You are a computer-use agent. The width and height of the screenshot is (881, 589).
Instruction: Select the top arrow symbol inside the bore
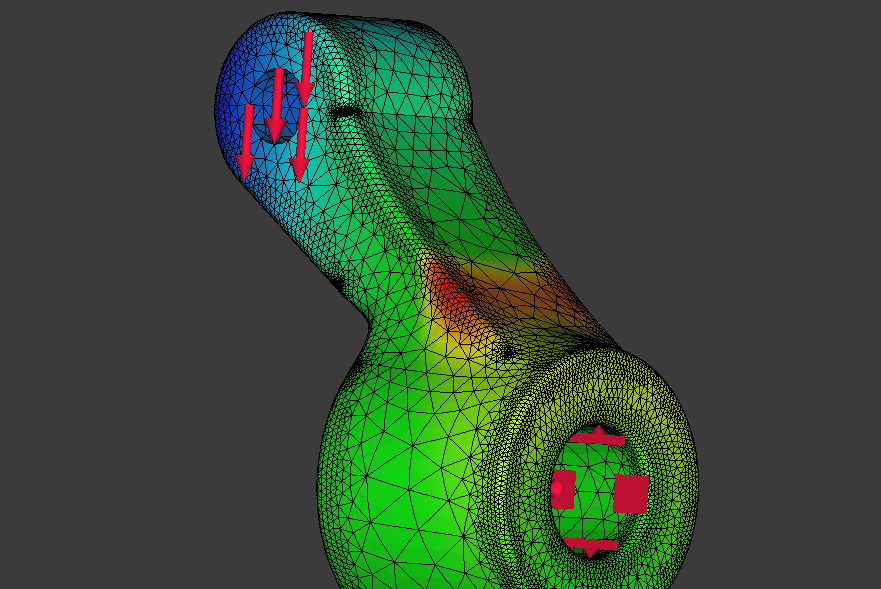tap(598, 437)
